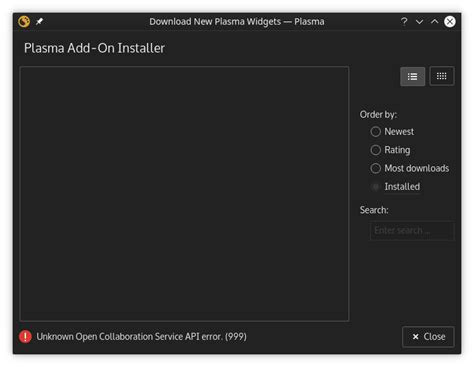Image resolution: width=474 pixels, height=367 pixels.
Task: Switch to list view mode
Action: point(413,76)
